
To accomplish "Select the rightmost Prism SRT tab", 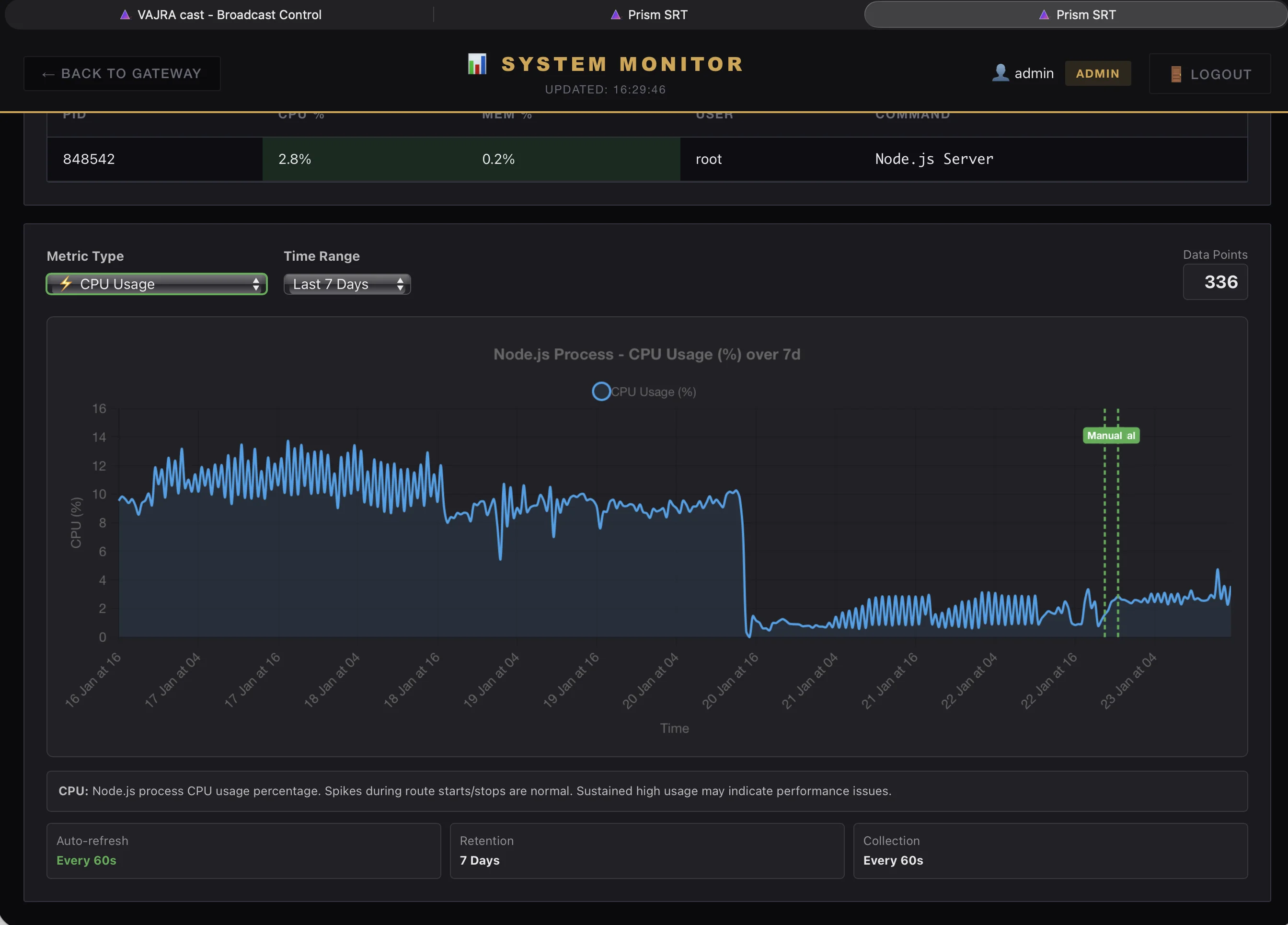I will point(1076,14).
